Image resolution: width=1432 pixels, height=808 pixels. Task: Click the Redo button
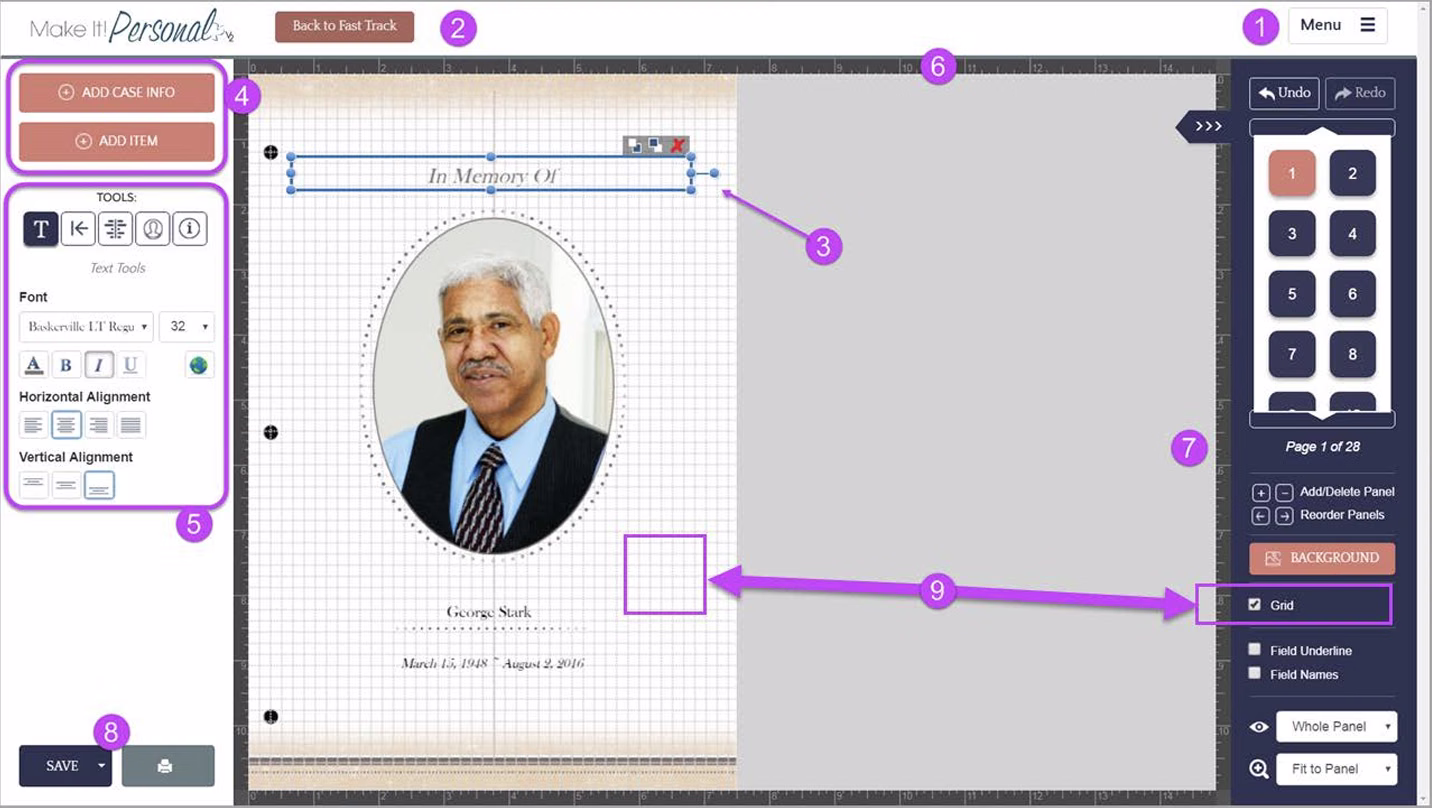(1360, 93)
